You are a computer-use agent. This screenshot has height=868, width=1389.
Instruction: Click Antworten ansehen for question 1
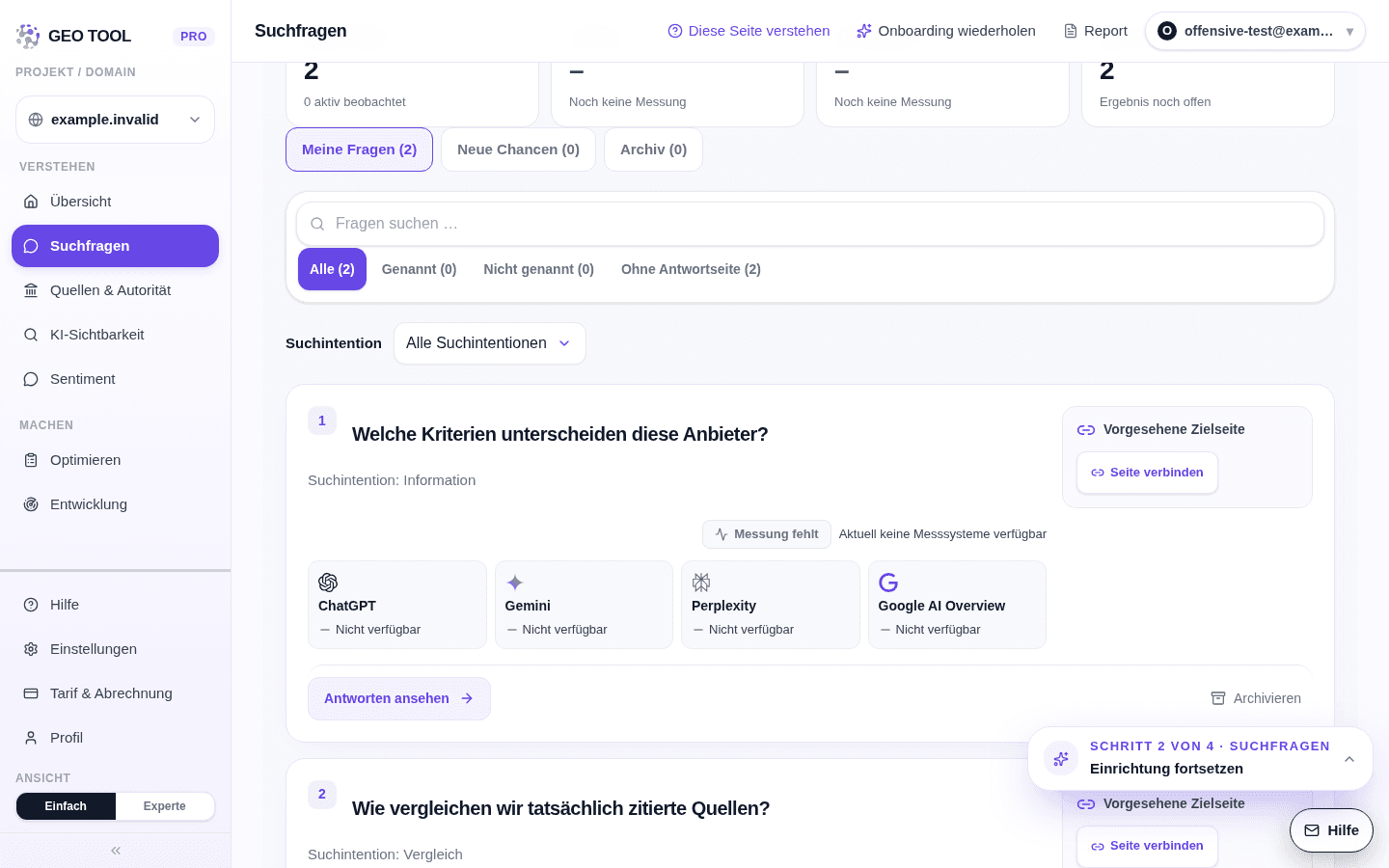pyautogui.click(x=399, y=698)
